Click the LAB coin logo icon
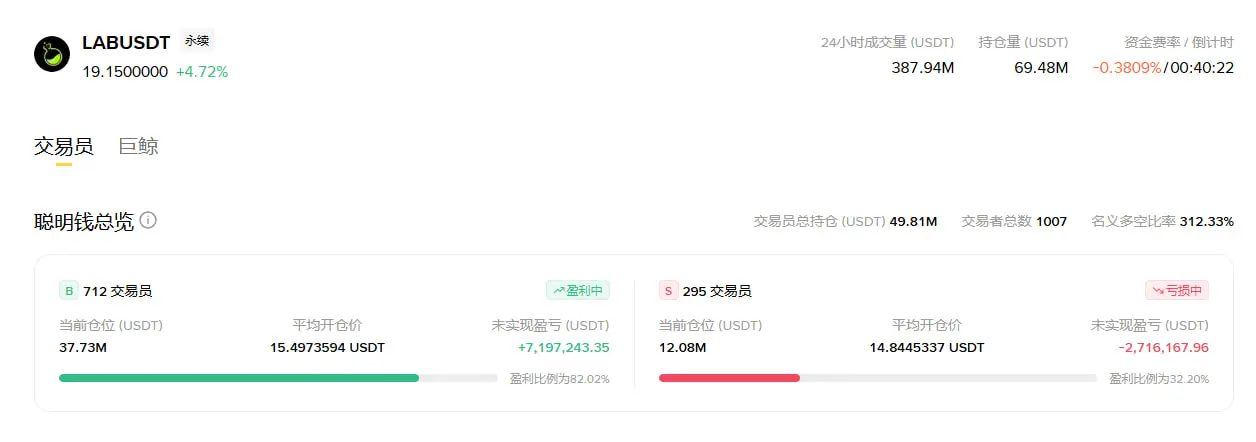Screen dimensions: 1256x442 click(52, 54)
